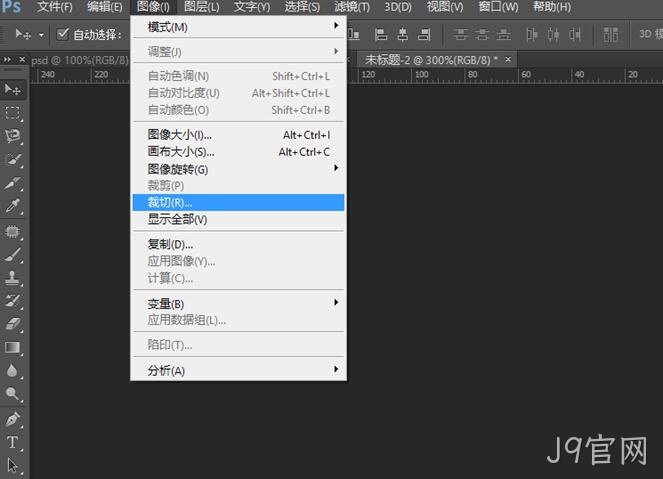Click align right edges in options bar
The width and height of the screenshot is (663, 479).
coord(424,34)
